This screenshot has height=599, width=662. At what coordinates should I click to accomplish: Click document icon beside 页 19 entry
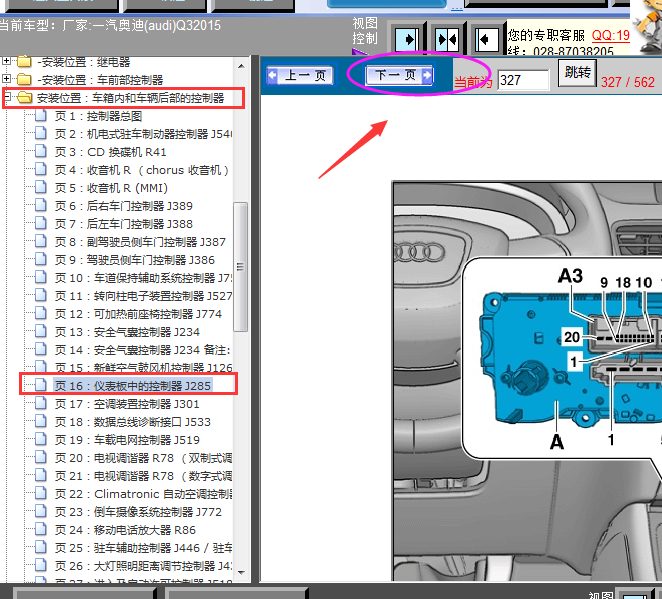[41, 439]
